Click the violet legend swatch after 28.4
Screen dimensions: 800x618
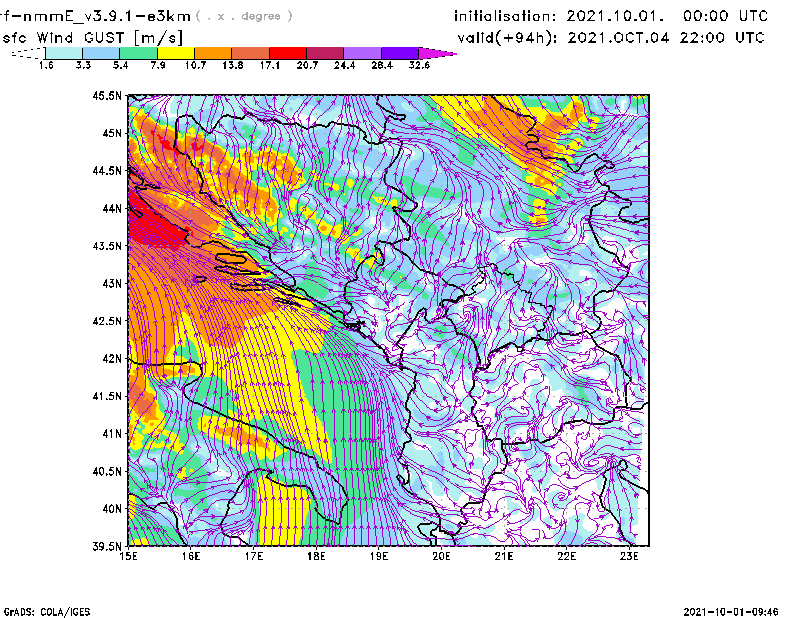(400, 53)
